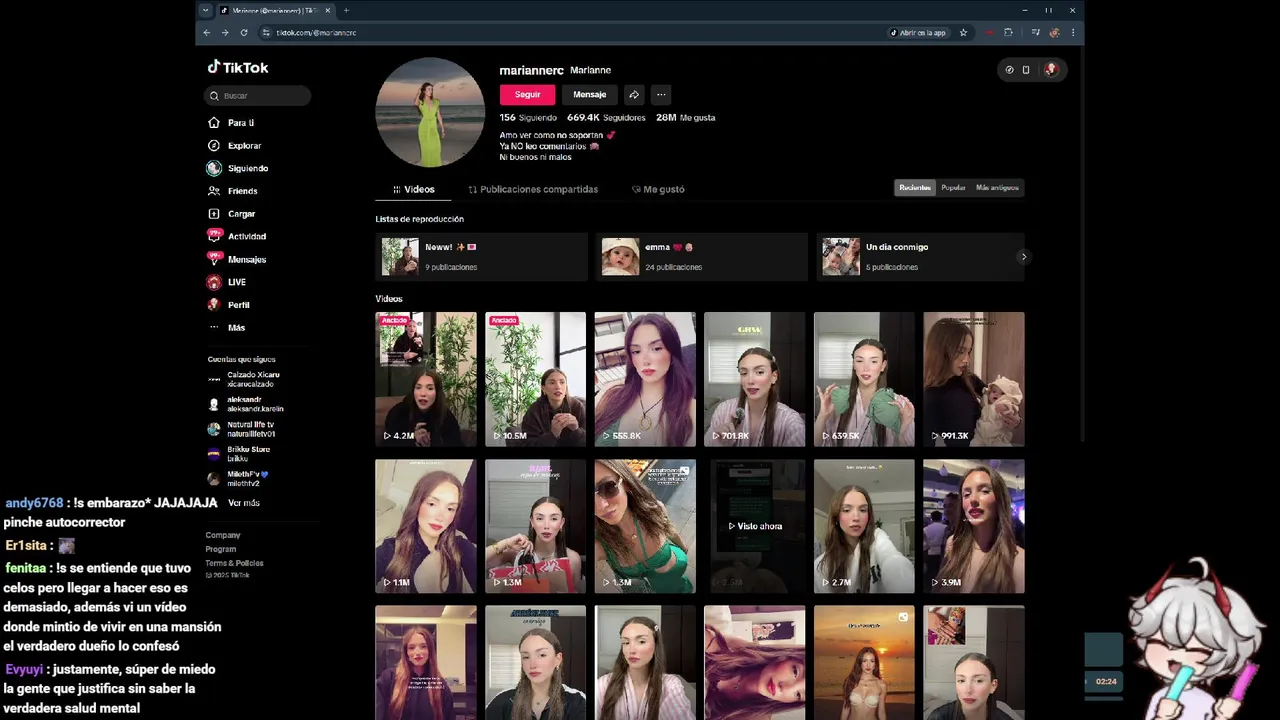Open the emma playlist

[x=701, y=257]
